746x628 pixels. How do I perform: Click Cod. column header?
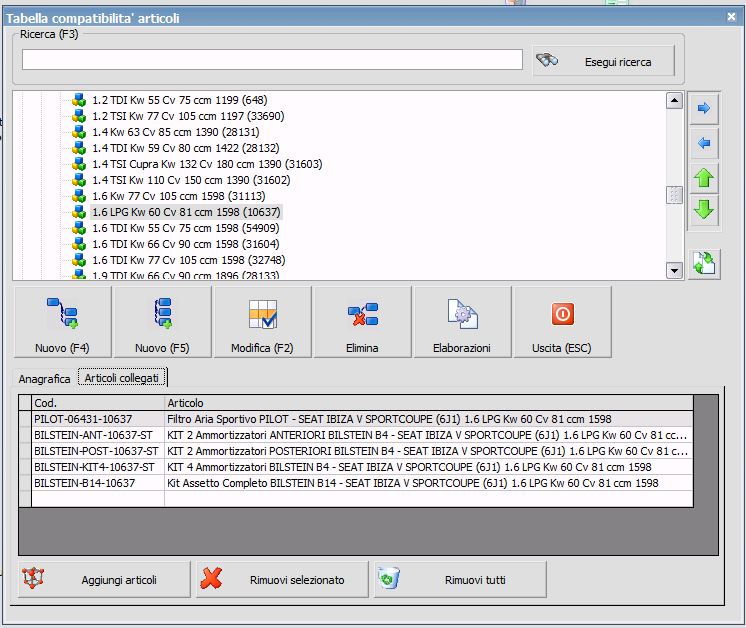coord(98,403)
